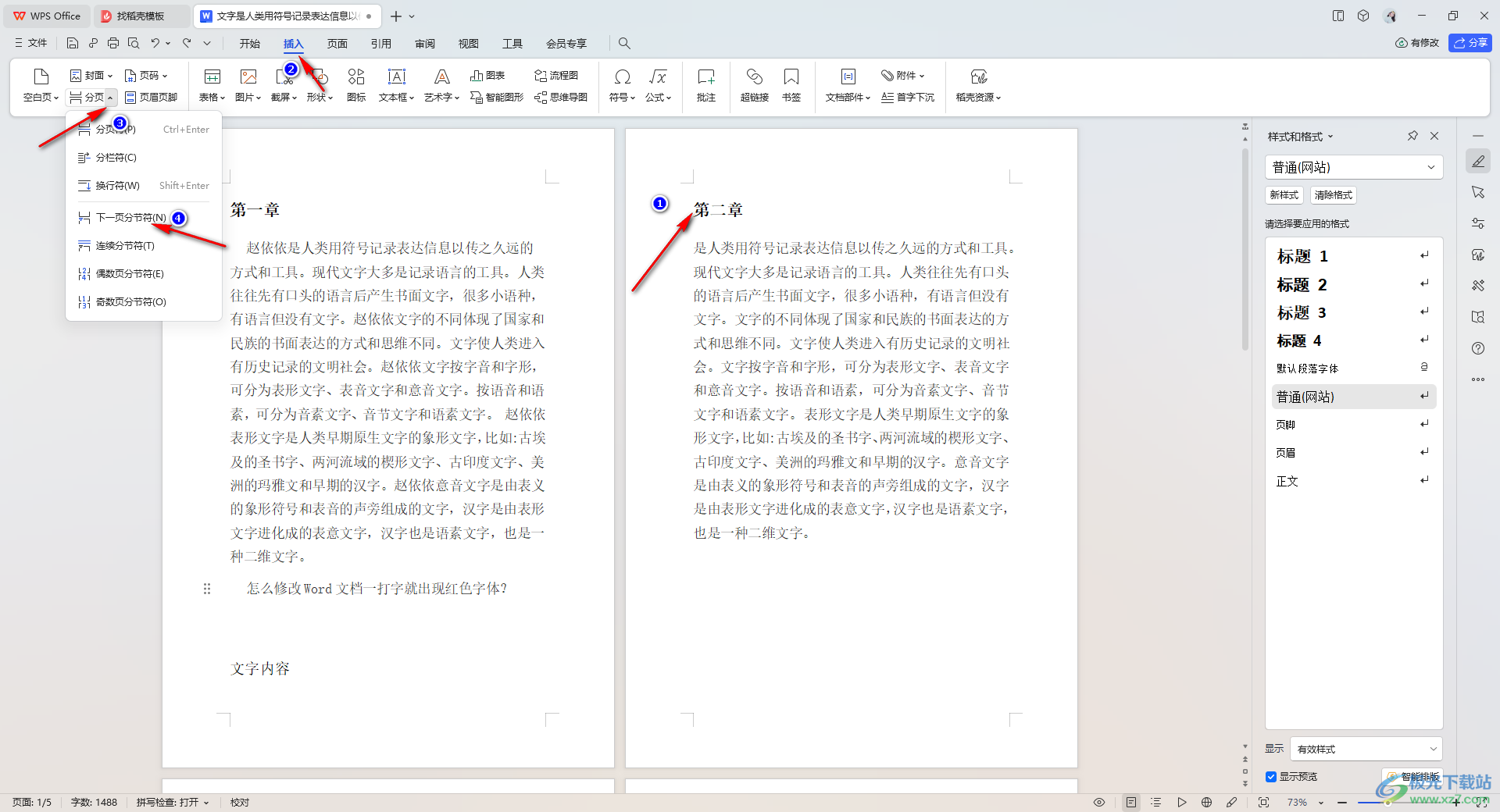
Task: Open the 文件 file menu button
Action: click(x=31, y=43)
